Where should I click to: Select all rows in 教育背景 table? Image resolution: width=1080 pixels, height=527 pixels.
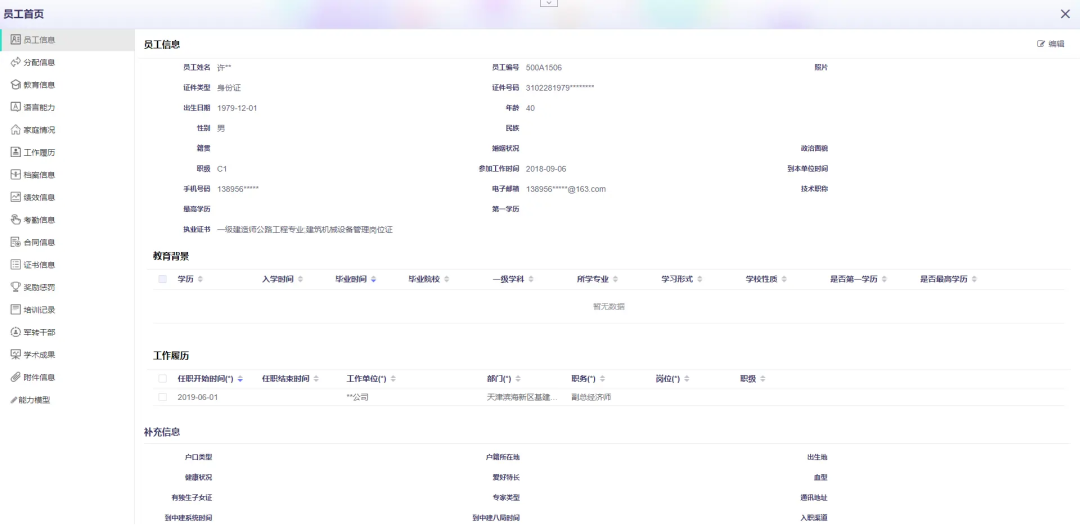pyautogui.click(x=163, y=279)
